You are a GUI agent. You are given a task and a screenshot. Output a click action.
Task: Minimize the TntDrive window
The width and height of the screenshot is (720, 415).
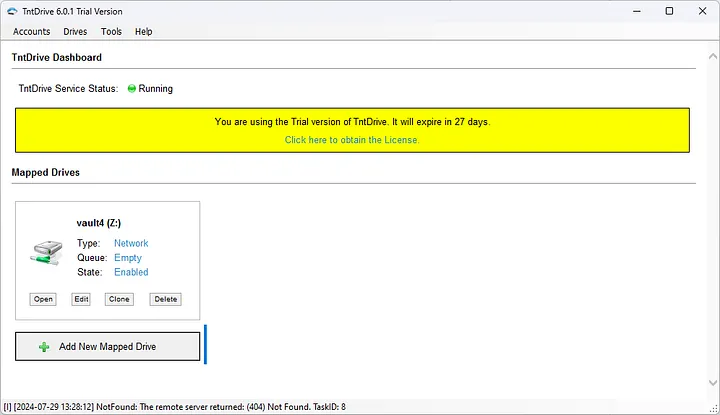tap(636, 11)
